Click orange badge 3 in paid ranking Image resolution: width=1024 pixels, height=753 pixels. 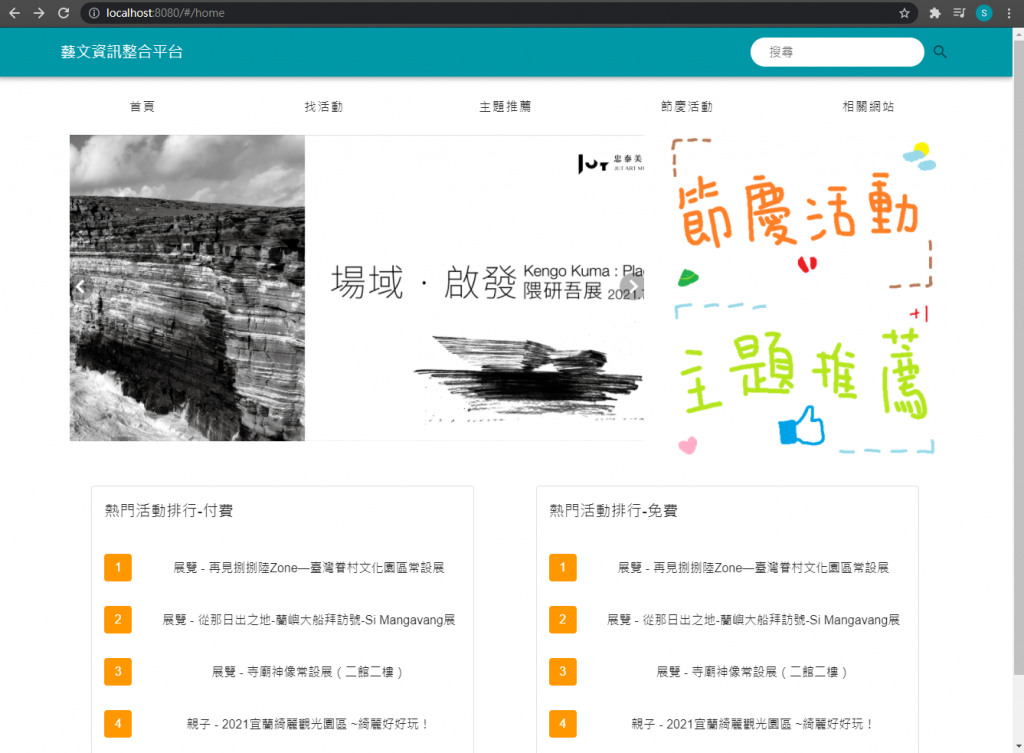click(118, 671)
